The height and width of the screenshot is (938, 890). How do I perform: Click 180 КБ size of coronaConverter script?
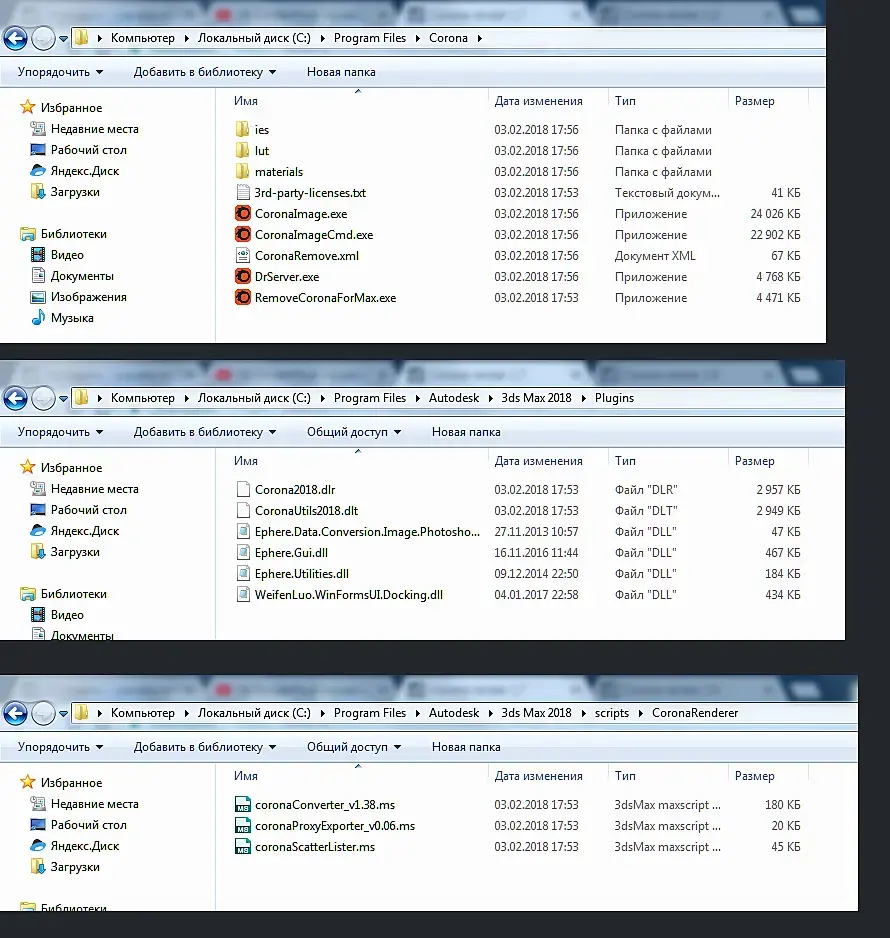click(x=782, y=805)
